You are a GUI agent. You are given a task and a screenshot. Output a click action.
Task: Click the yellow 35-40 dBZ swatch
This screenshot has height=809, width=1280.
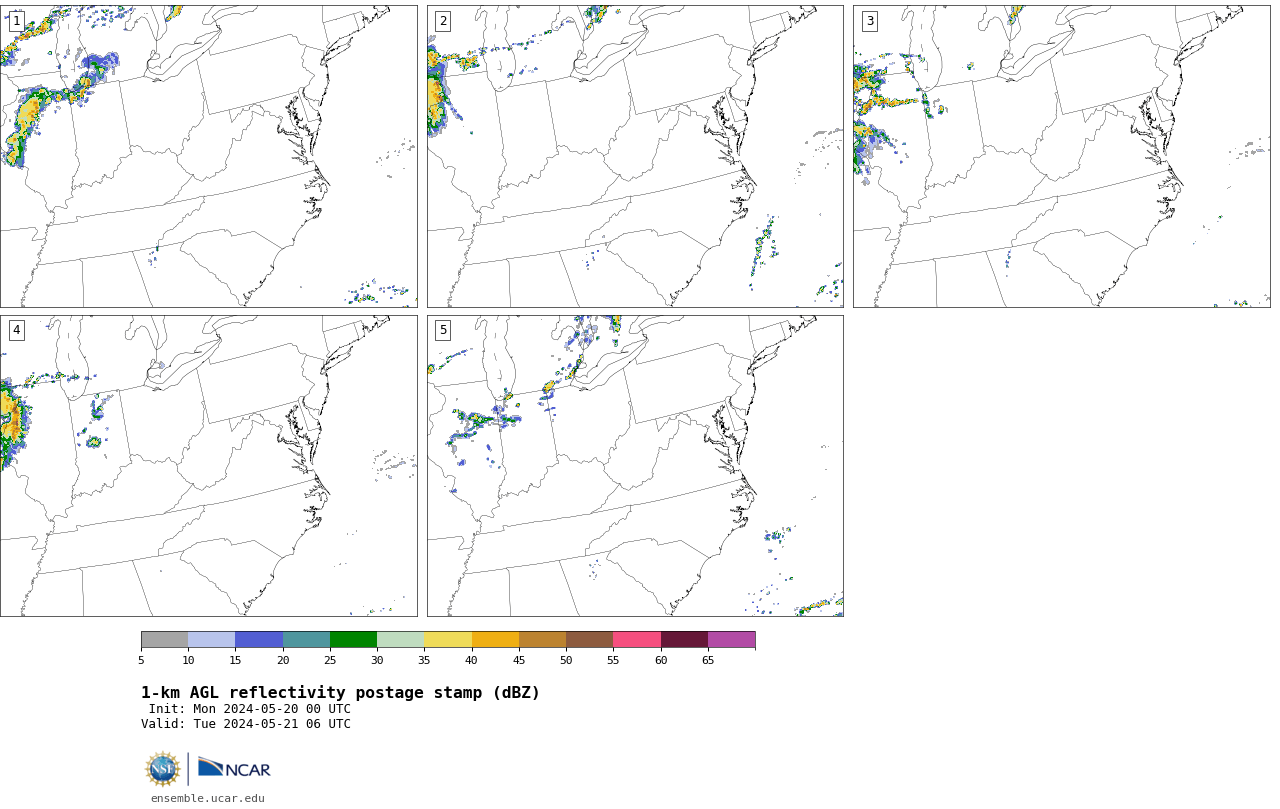point(448,640)
